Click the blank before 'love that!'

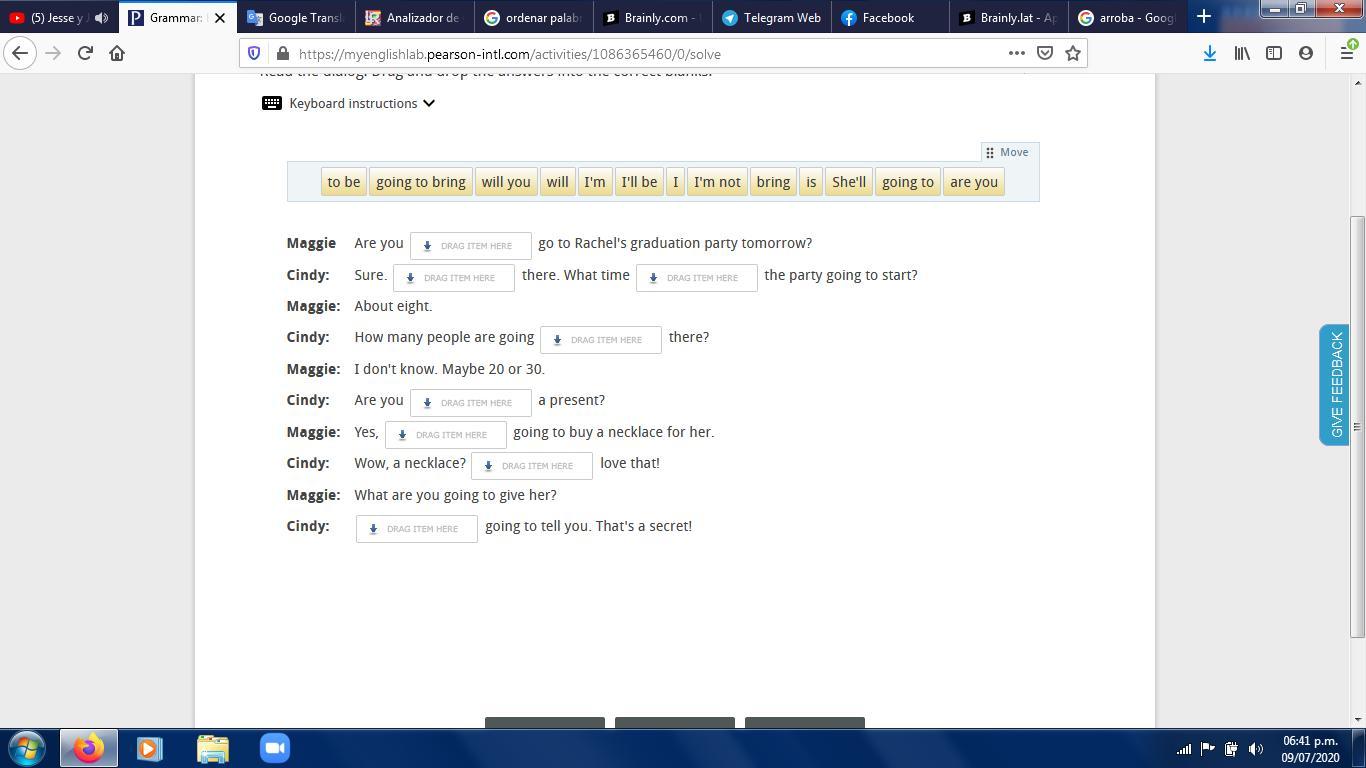532,465
